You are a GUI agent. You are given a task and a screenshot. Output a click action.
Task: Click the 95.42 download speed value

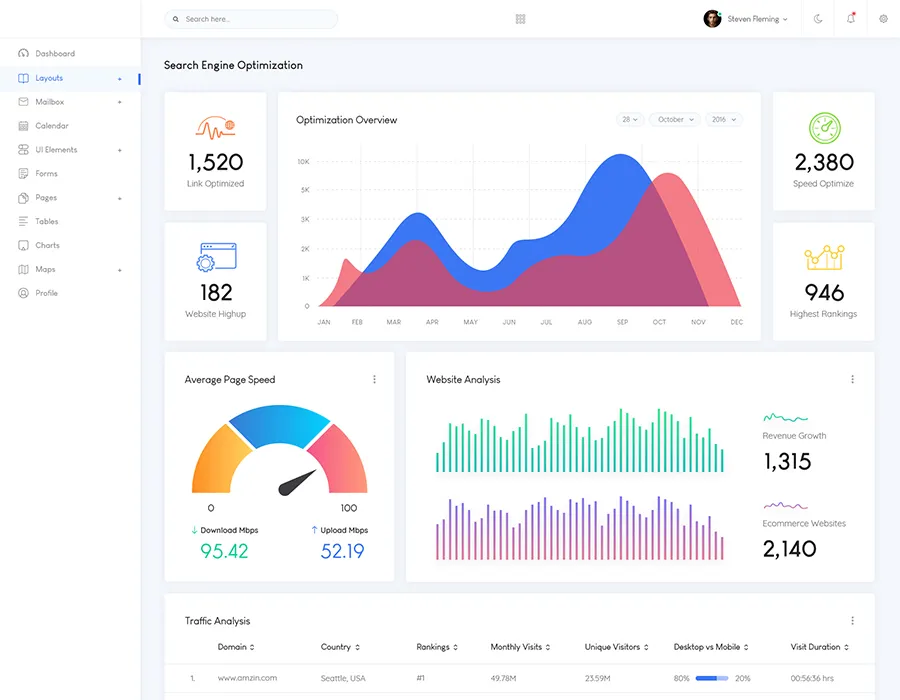click(224, 551)
